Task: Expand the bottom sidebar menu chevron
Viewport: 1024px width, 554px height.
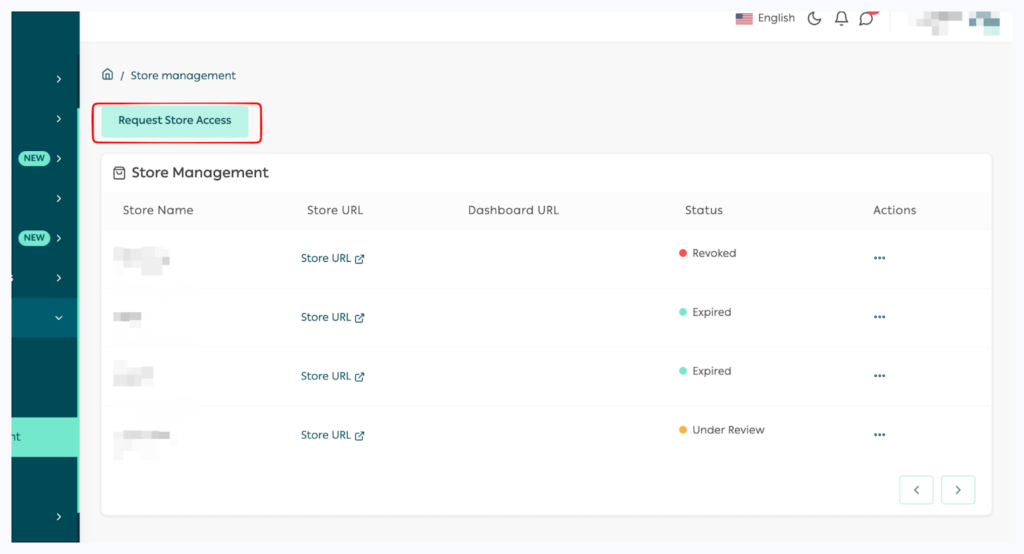Action: coord(59,517)
